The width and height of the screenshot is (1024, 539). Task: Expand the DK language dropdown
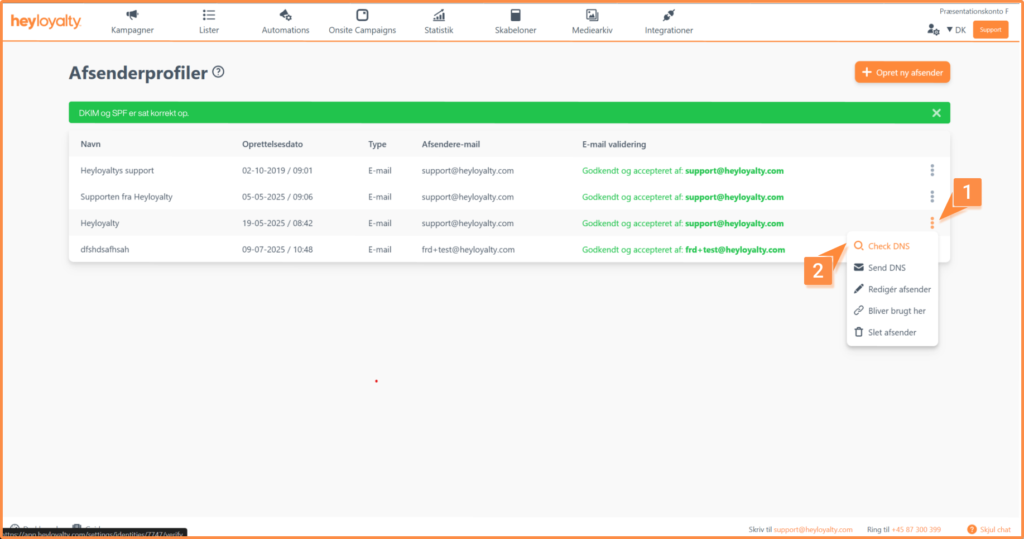coord(955,30)
